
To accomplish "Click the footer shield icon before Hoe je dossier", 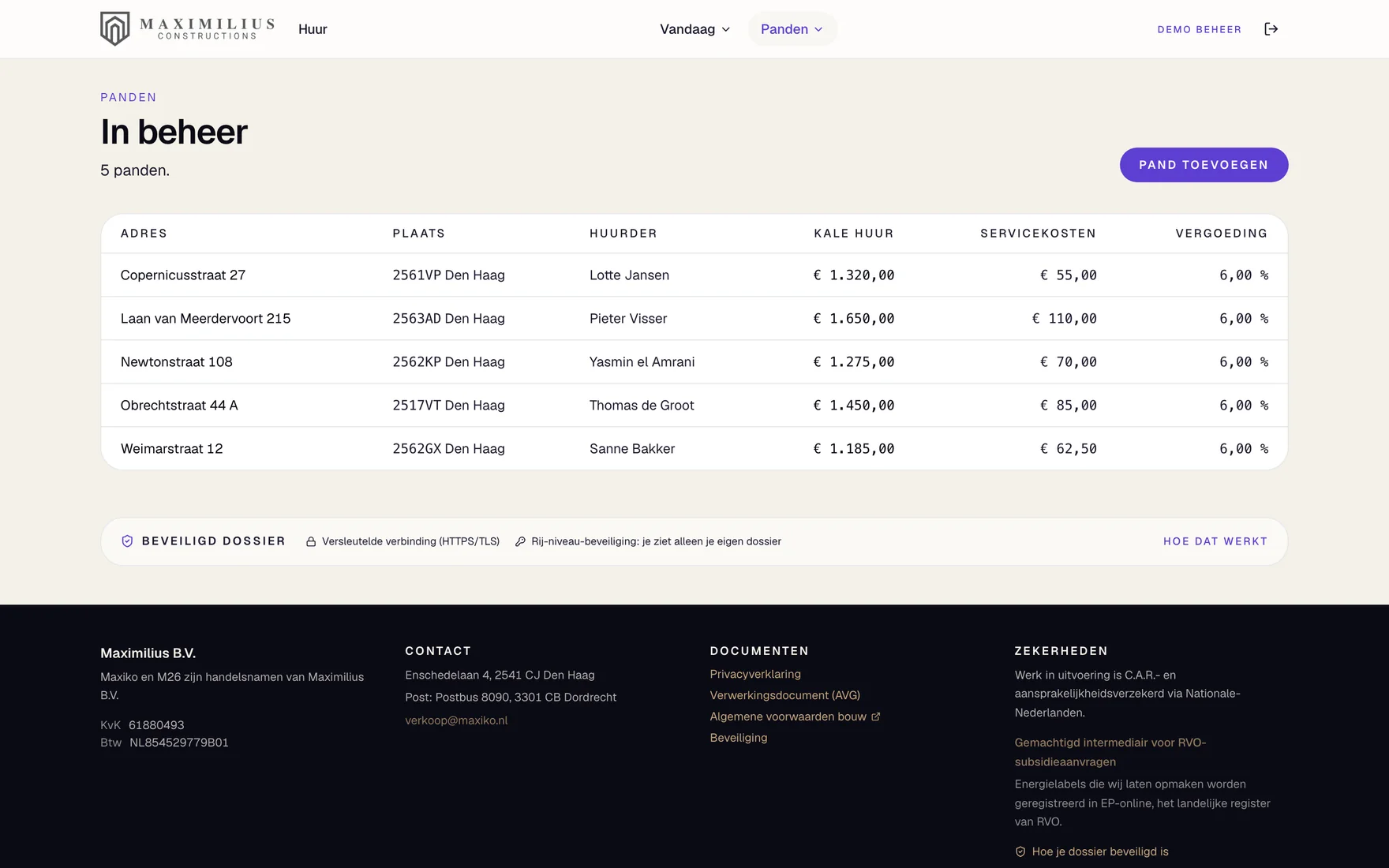I will [x=1020, y=851].
